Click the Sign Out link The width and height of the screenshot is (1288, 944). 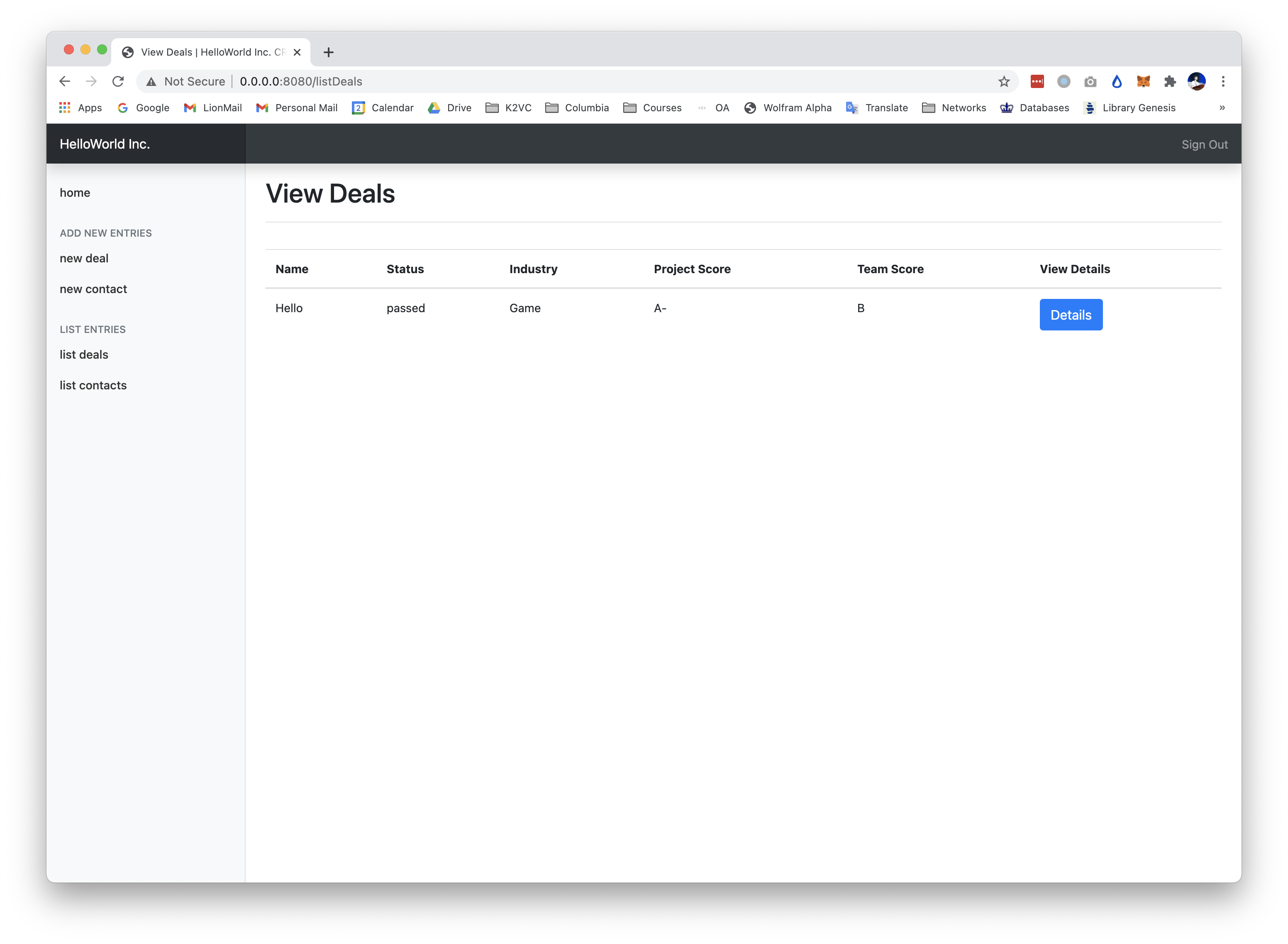1204,144
